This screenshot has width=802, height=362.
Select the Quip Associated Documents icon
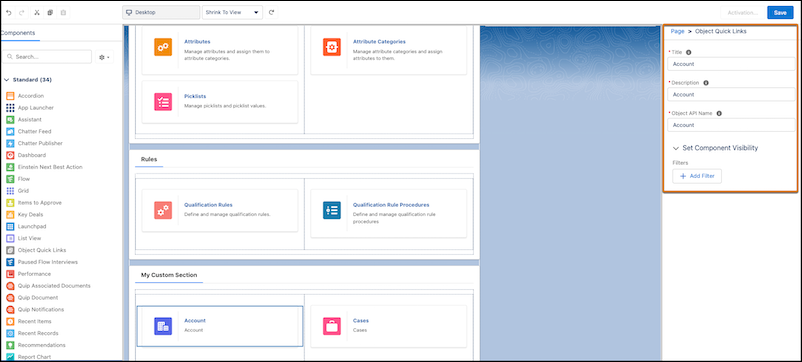[10, 286]
